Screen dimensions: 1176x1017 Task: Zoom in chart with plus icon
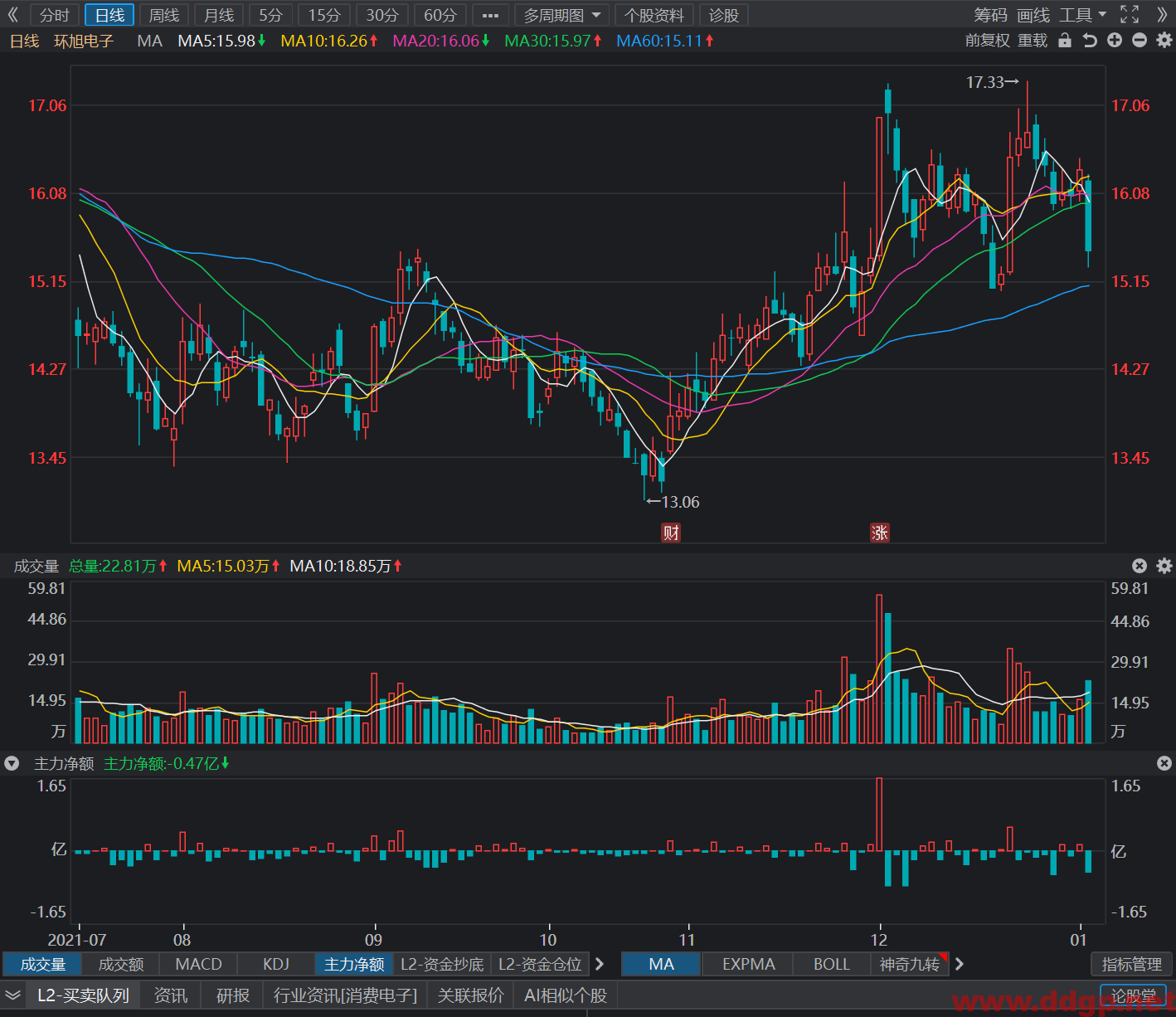1115,40
